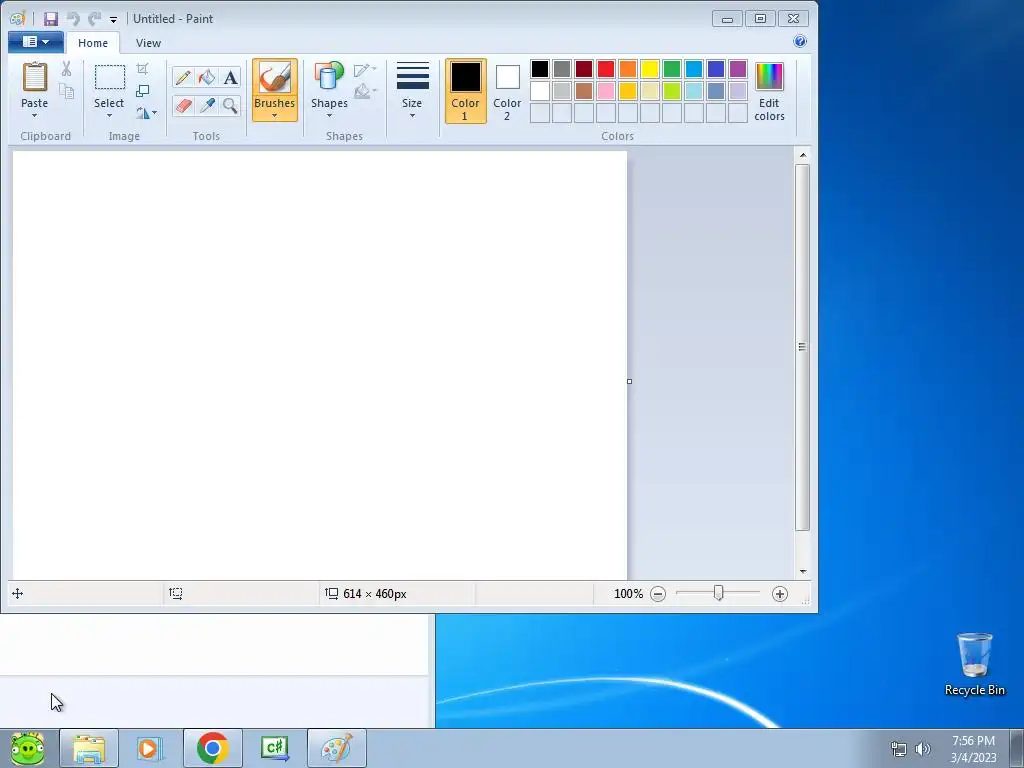Click the vertical scrollbar down arrow
This screenshot has width=1024, height=768.
point(803,571)
